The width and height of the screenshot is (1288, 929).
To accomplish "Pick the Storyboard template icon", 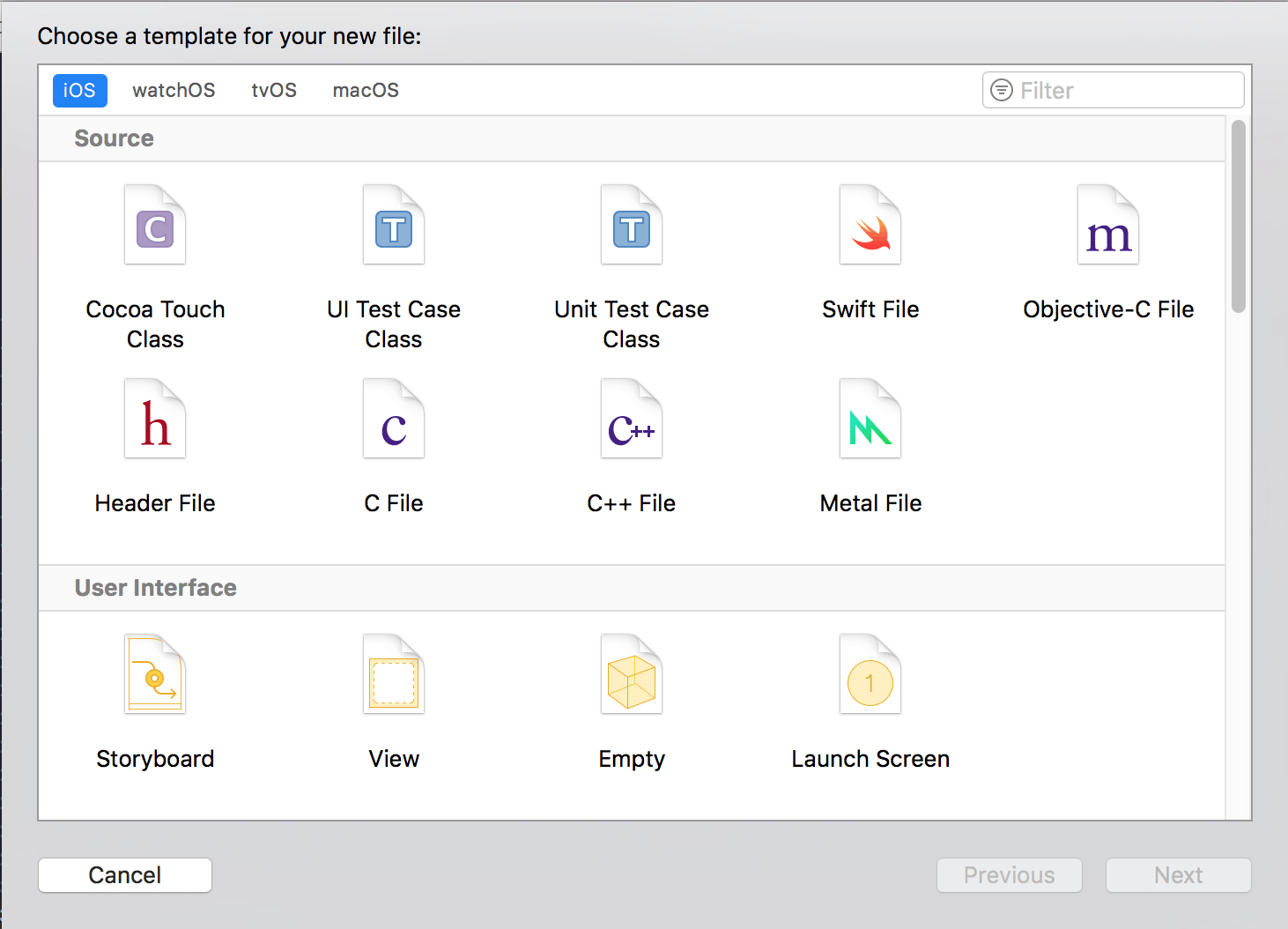I will tap(155, 675).
